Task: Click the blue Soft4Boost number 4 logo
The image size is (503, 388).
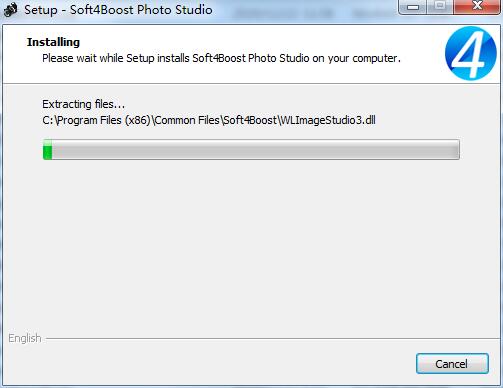Action: pyautogui.click(x=471, y=53)
